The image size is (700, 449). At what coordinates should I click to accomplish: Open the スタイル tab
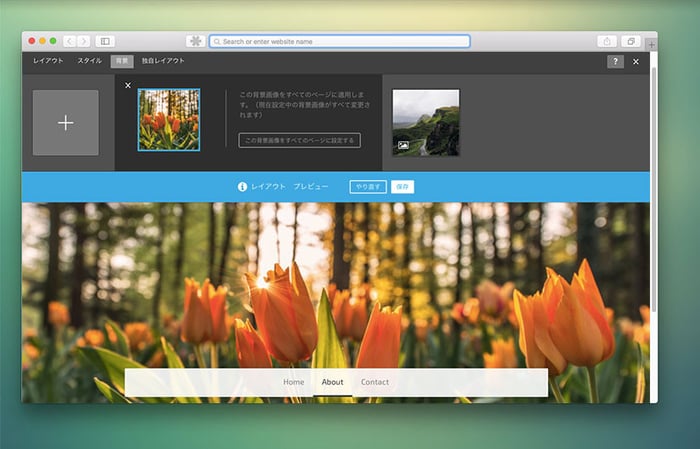89,61
